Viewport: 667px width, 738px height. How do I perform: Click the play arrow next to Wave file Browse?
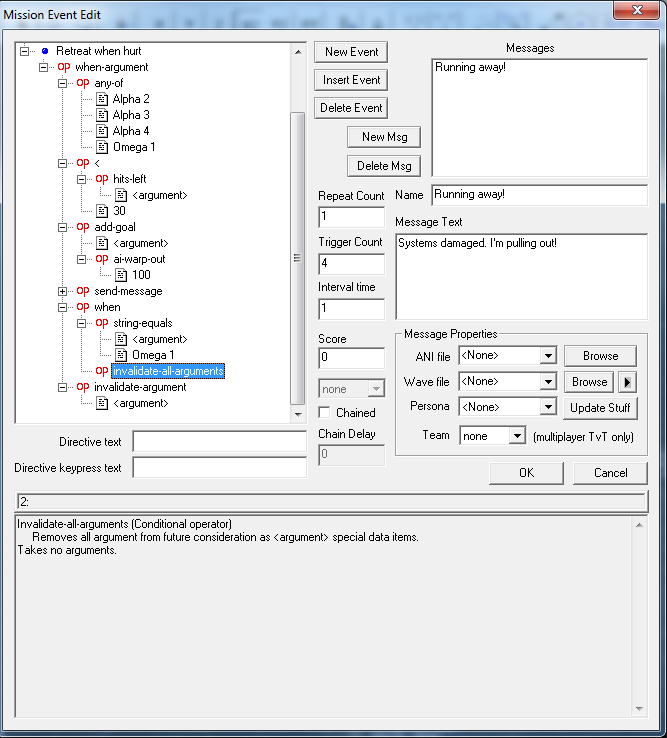627,381
